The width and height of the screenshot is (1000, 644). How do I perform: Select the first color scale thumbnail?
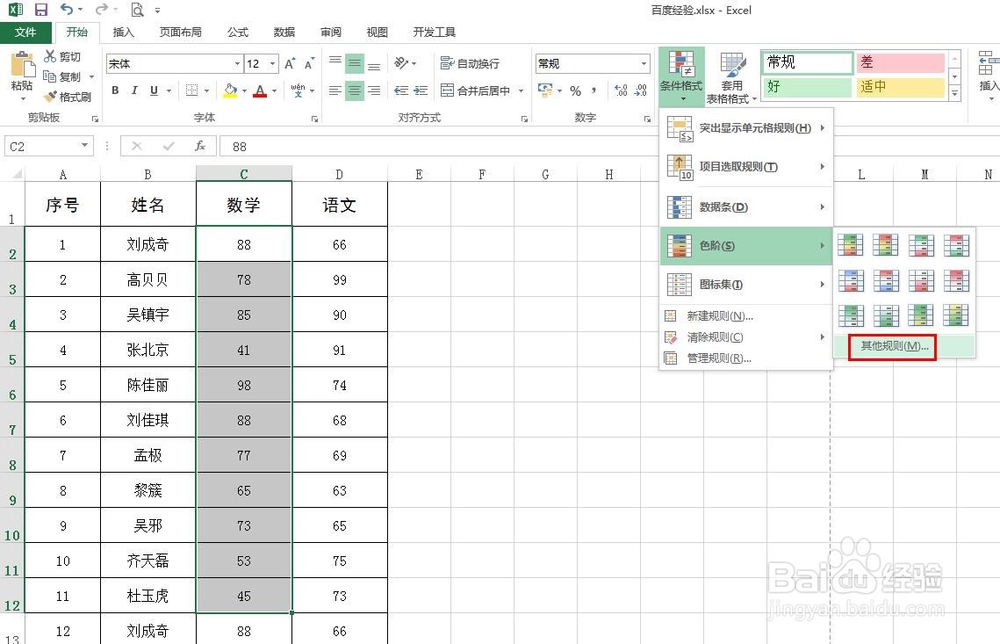pyautogui.click(x=850, y=244)
